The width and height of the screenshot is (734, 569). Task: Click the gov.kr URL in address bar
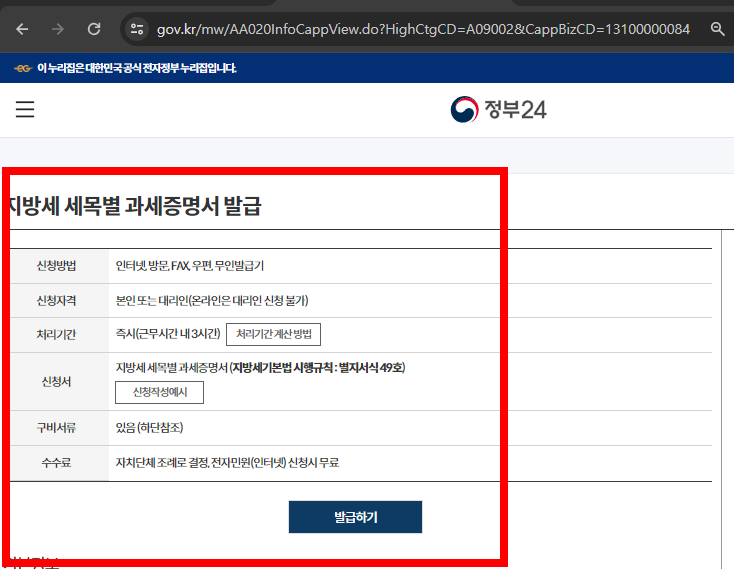coord(423,29)
